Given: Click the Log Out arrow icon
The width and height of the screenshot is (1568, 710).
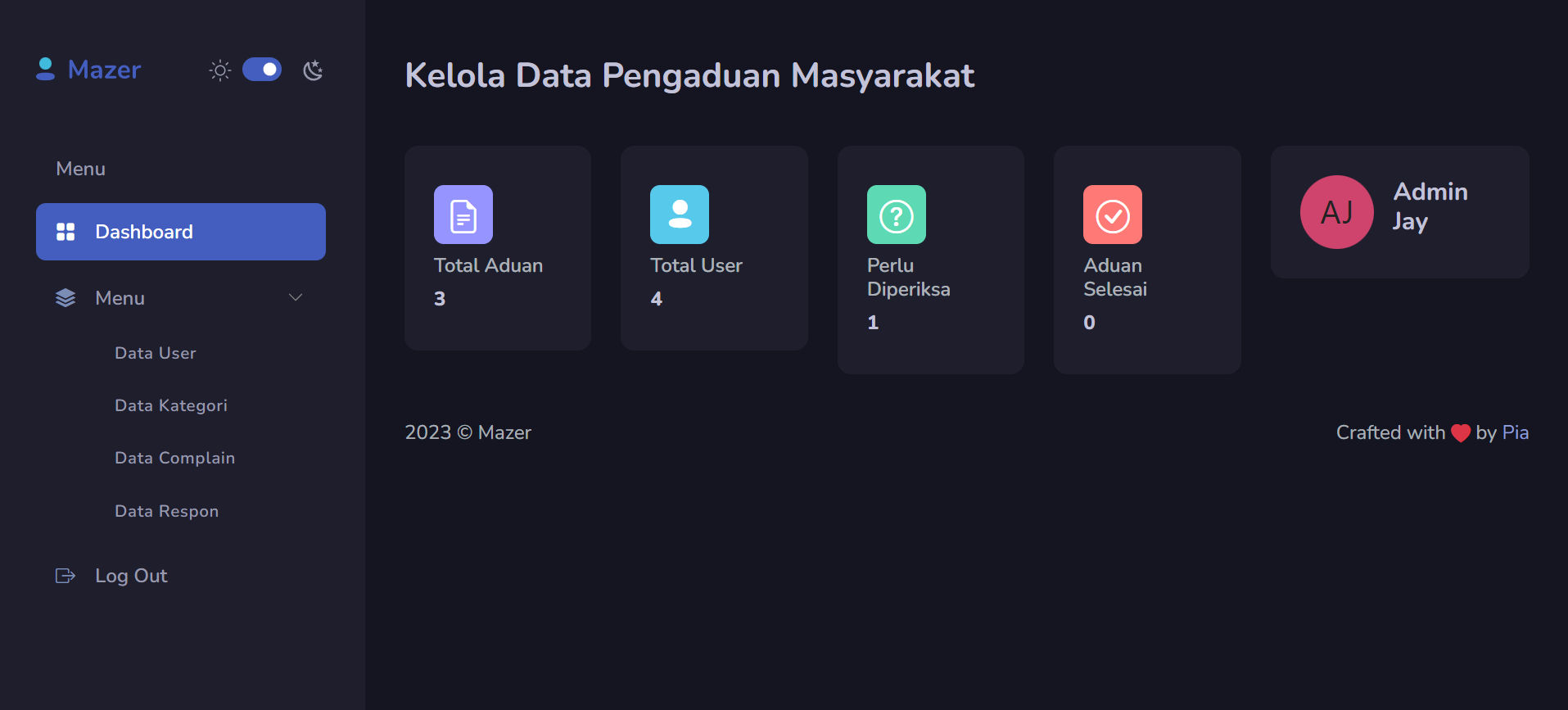Looking at the screenshot, I should point(66,576).
